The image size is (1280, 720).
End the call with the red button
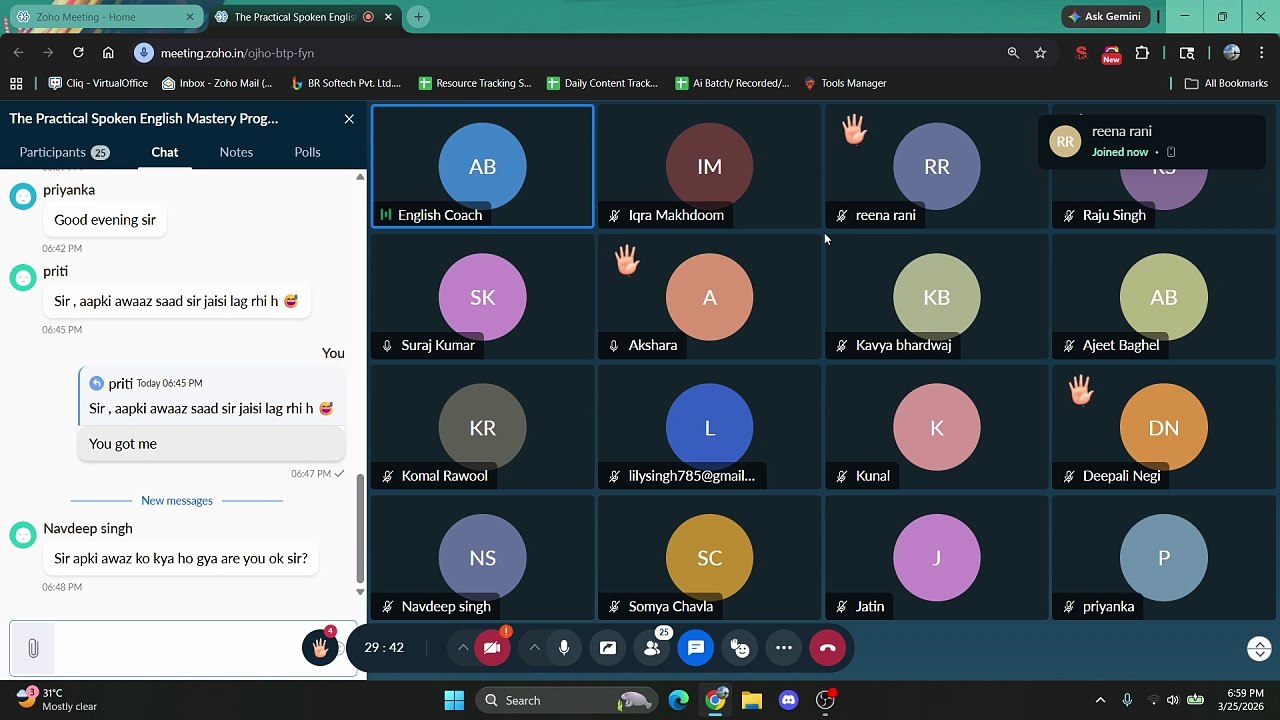tap(828, 648)
